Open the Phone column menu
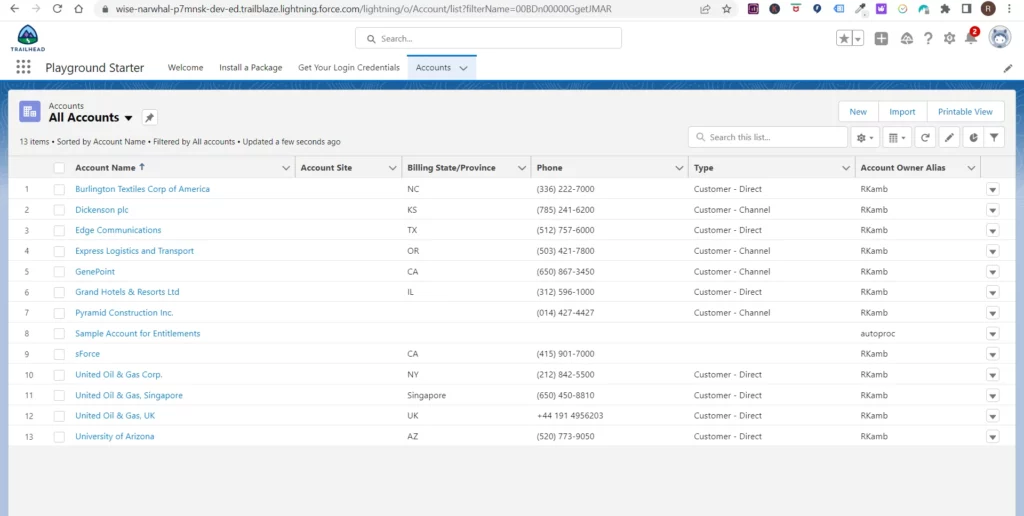This screenshot has height=516, width=1024. click(x=679, y=168)
